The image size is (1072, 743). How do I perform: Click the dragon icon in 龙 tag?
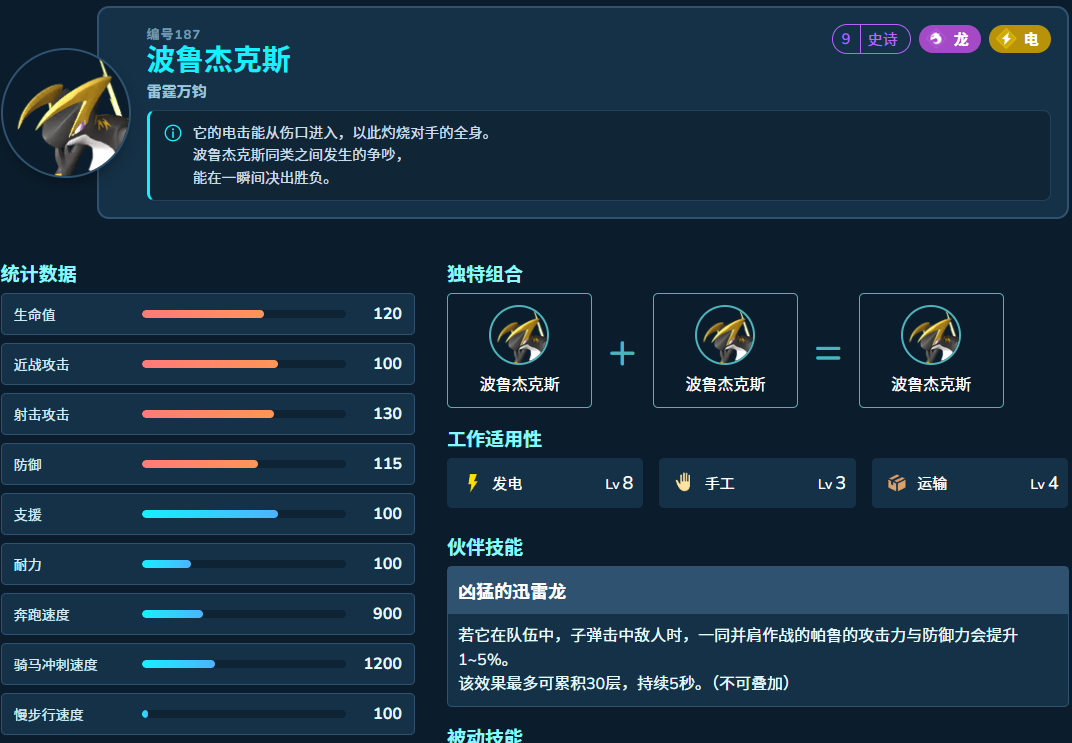click(x=936, y=39)
